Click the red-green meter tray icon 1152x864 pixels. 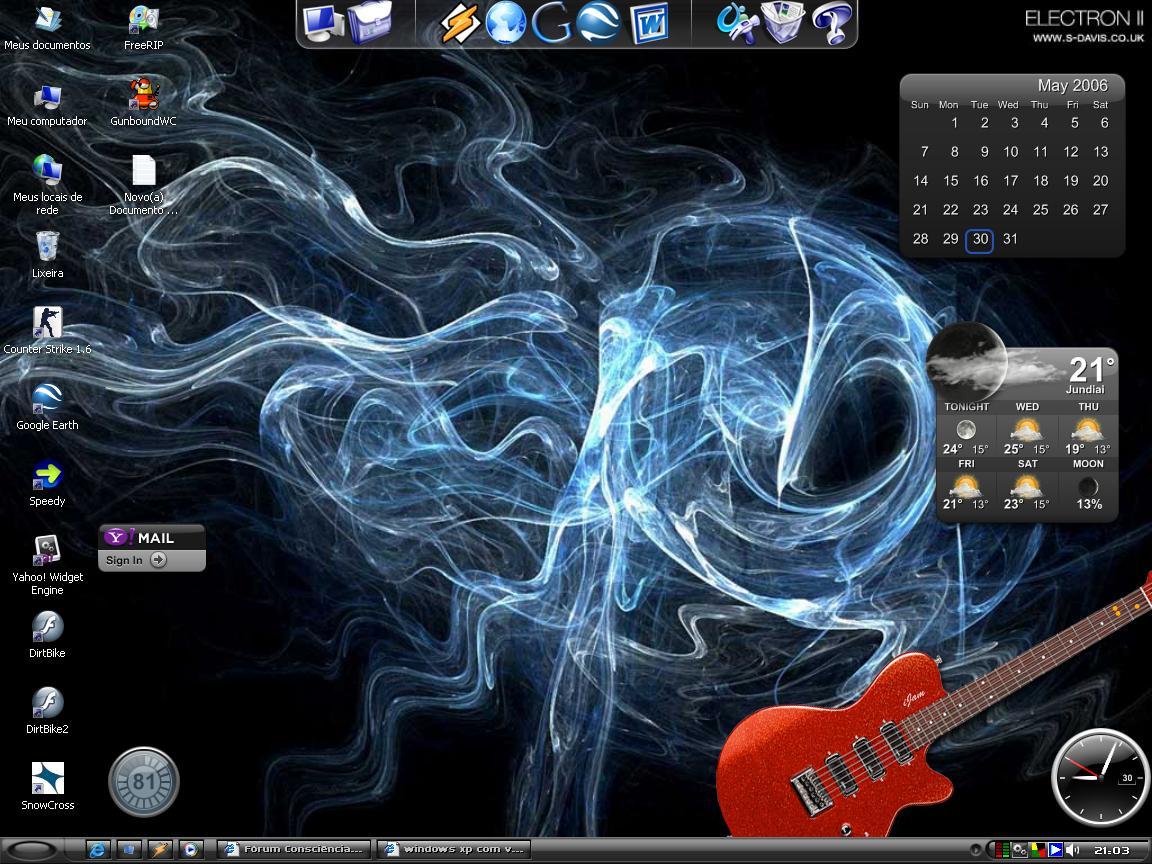[x=1002, y=850]
